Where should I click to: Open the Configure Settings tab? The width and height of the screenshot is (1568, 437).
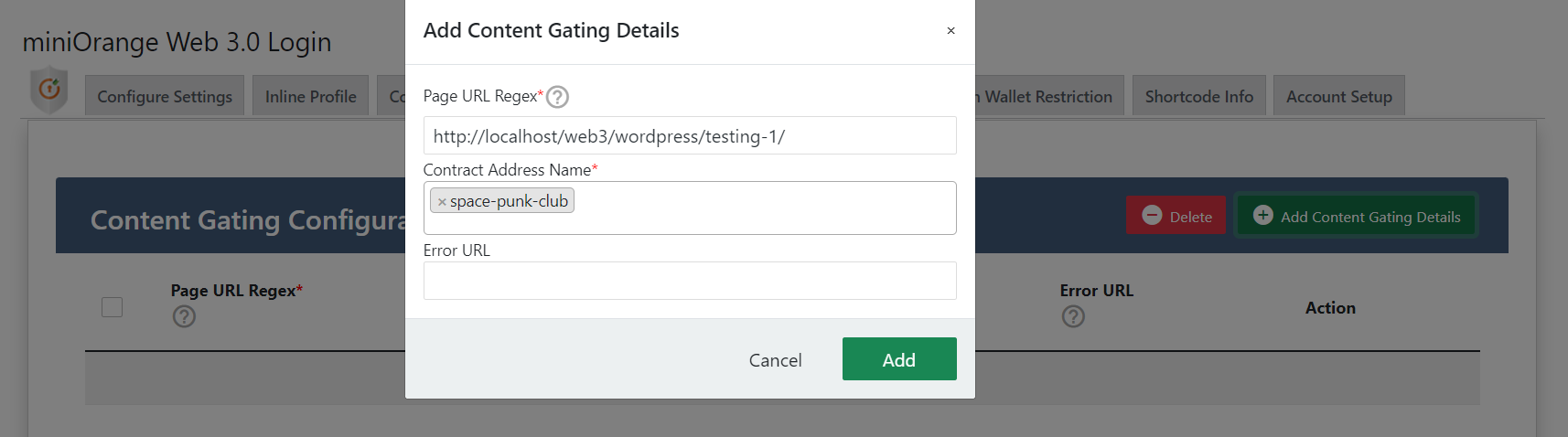tap(165, 96)
